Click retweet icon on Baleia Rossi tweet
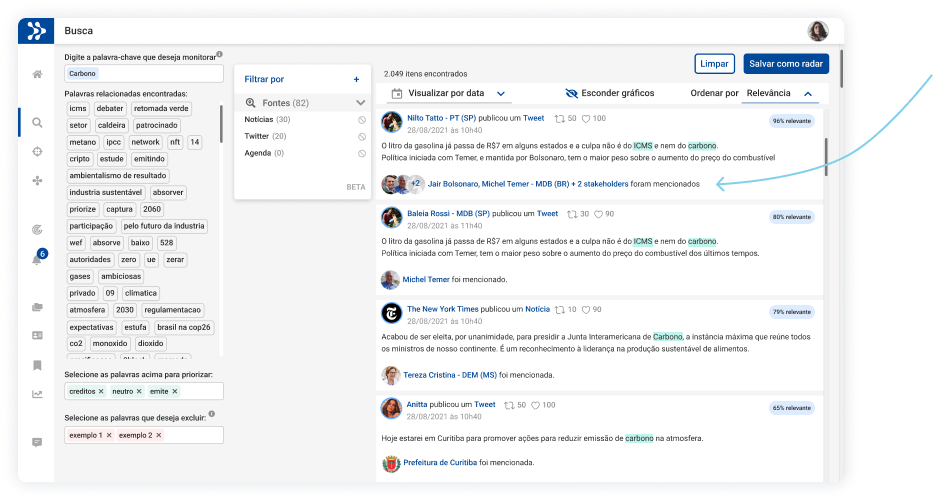 [572, 215]
